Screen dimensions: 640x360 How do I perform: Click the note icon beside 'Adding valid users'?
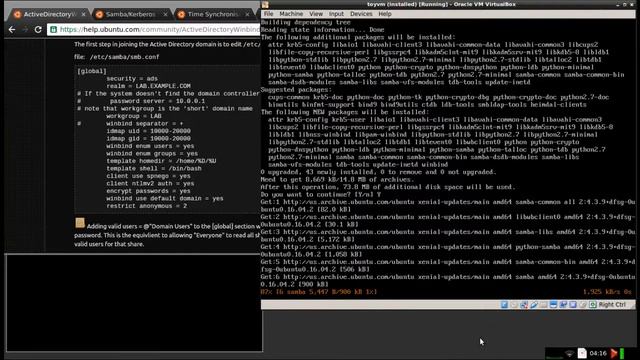[80, 223]
